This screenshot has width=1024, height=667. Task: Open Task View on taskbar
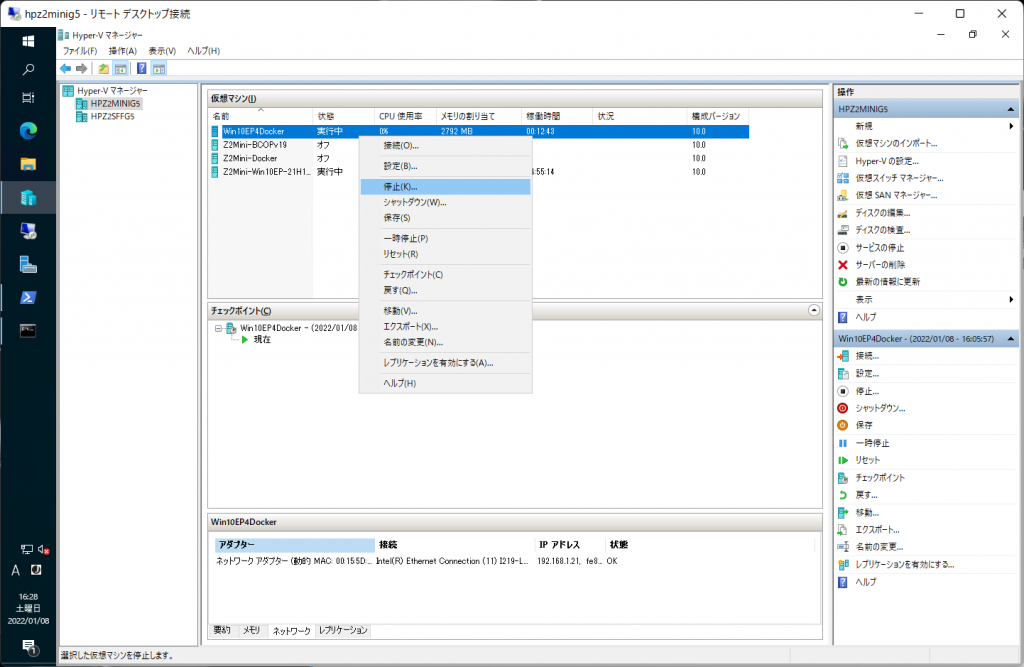(x=28, y=98)
